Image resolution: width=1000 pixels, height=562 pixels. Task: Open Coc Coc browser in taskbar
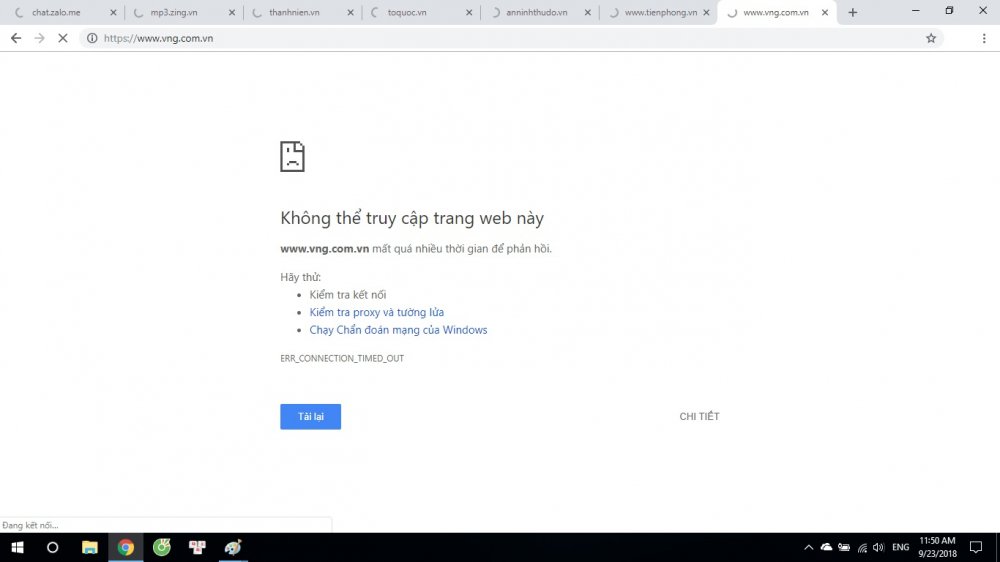162,547
